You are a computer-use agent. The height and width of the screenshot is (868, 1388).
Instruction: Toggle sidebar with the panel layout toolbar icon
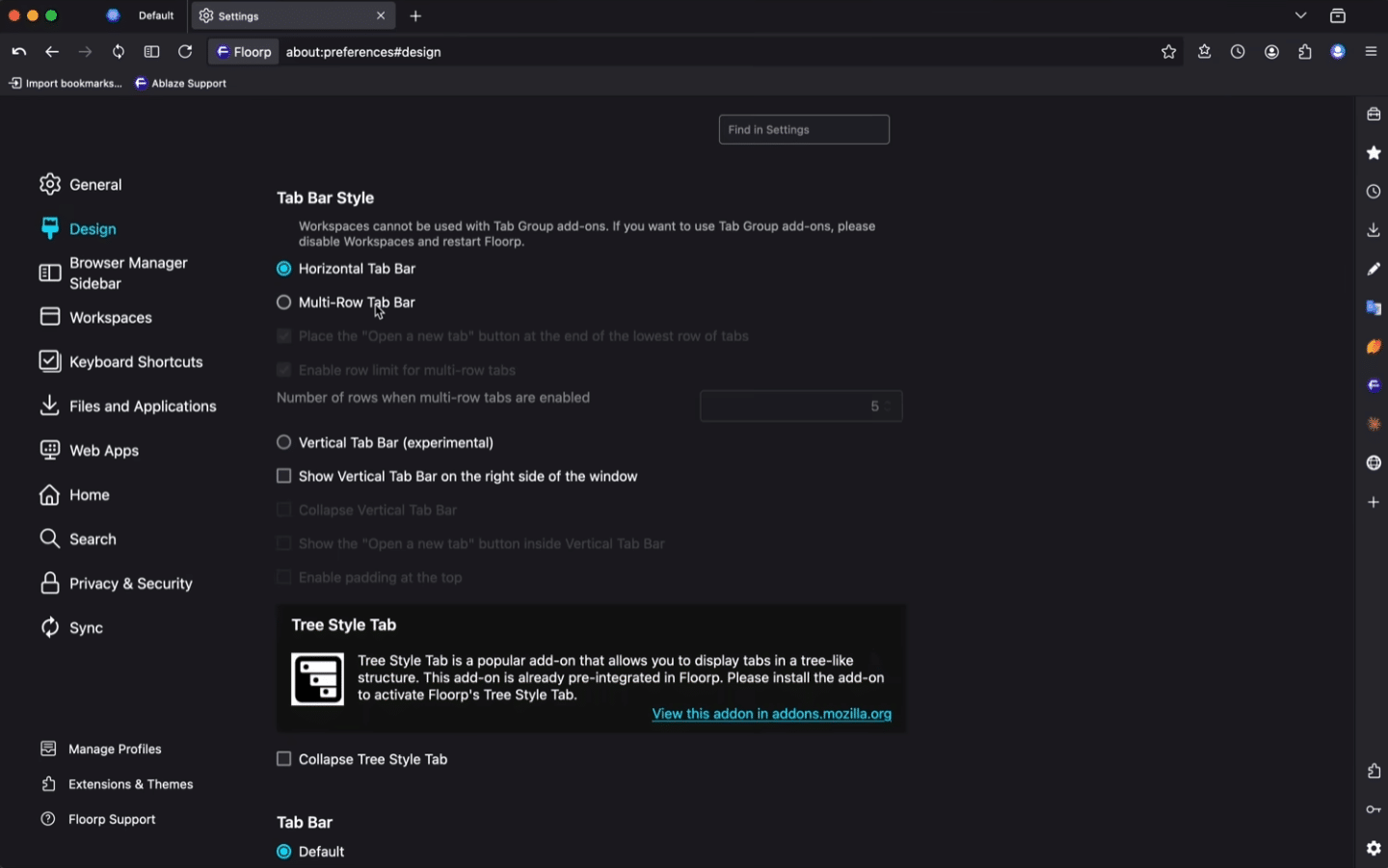(x=151, y=52)
